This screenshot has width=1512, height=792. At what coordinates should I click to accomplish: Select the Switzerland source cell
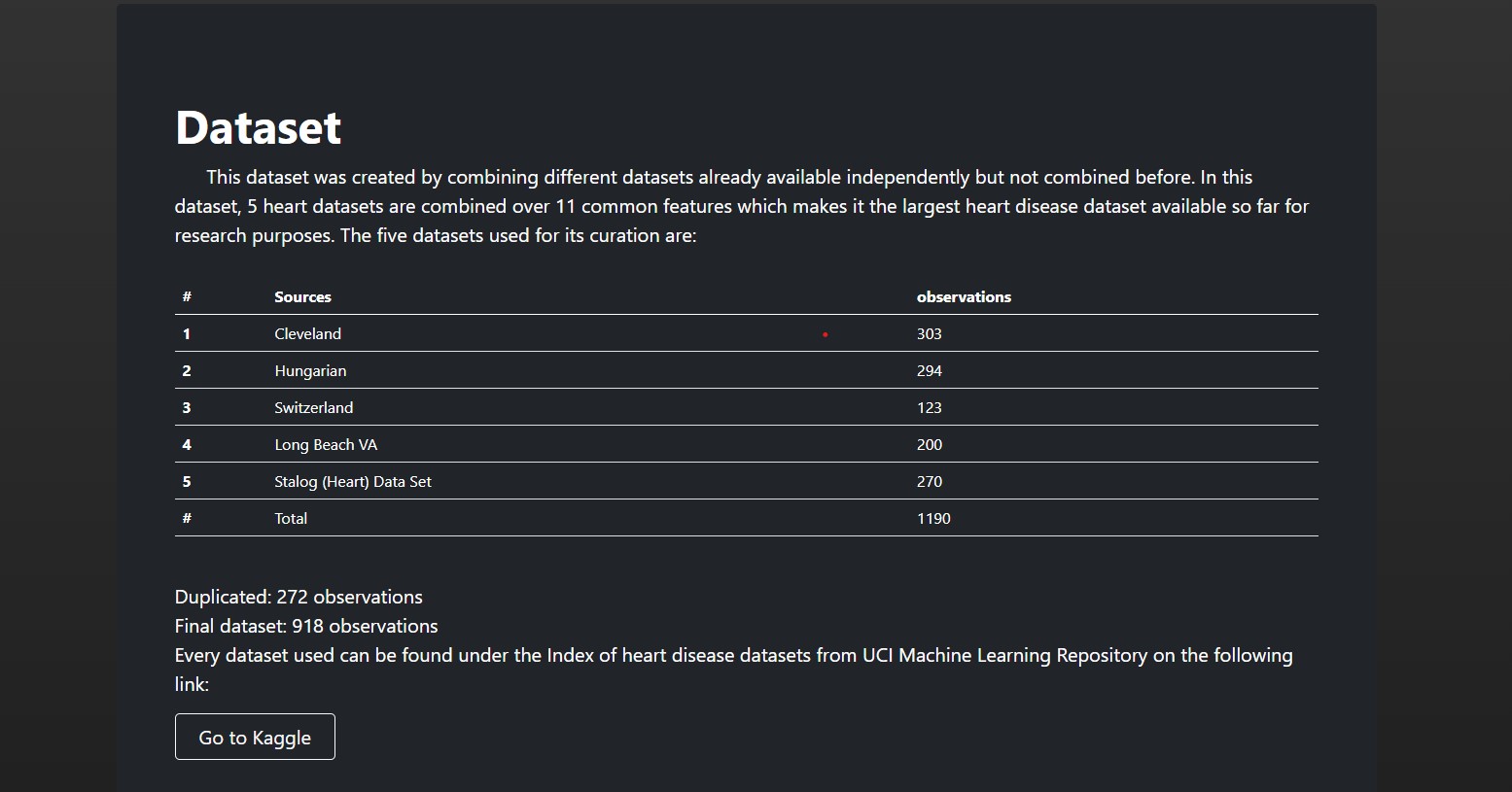tap(313, 408)
